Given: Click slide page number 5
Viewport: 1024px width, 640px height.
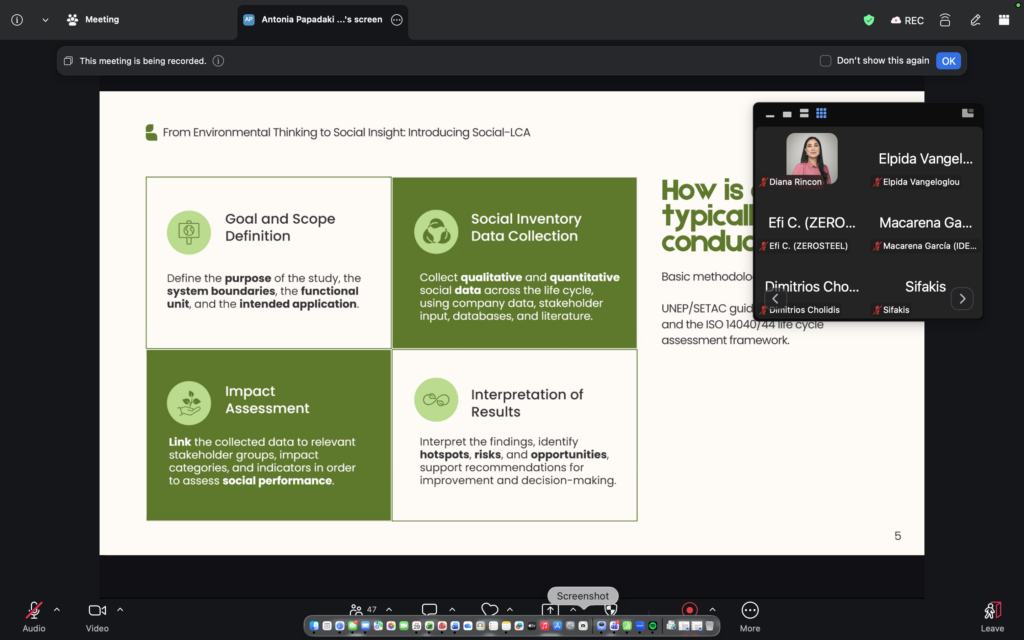Looking at the screenshot, I should coord(897,536).
